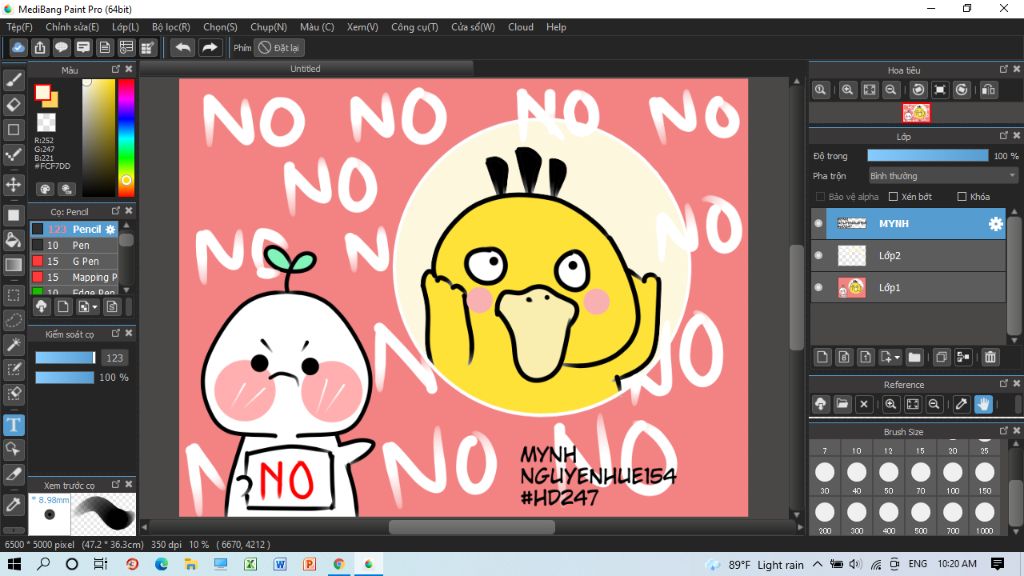This screenshot has height=576, width=1024.
Task: Click the Navigator canvas thumbnail
Action: click(x=916, y=112)
